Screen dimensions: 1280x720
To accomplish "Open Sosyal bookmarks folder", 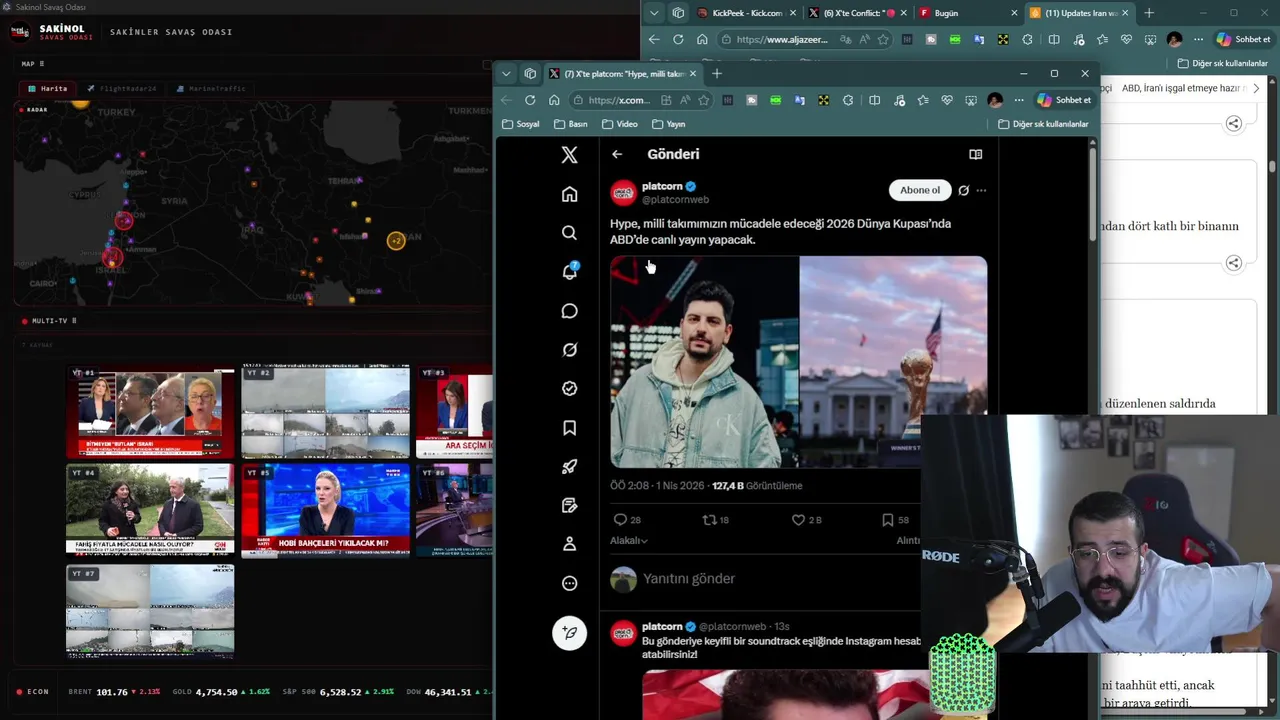I will tap(521, 124).
